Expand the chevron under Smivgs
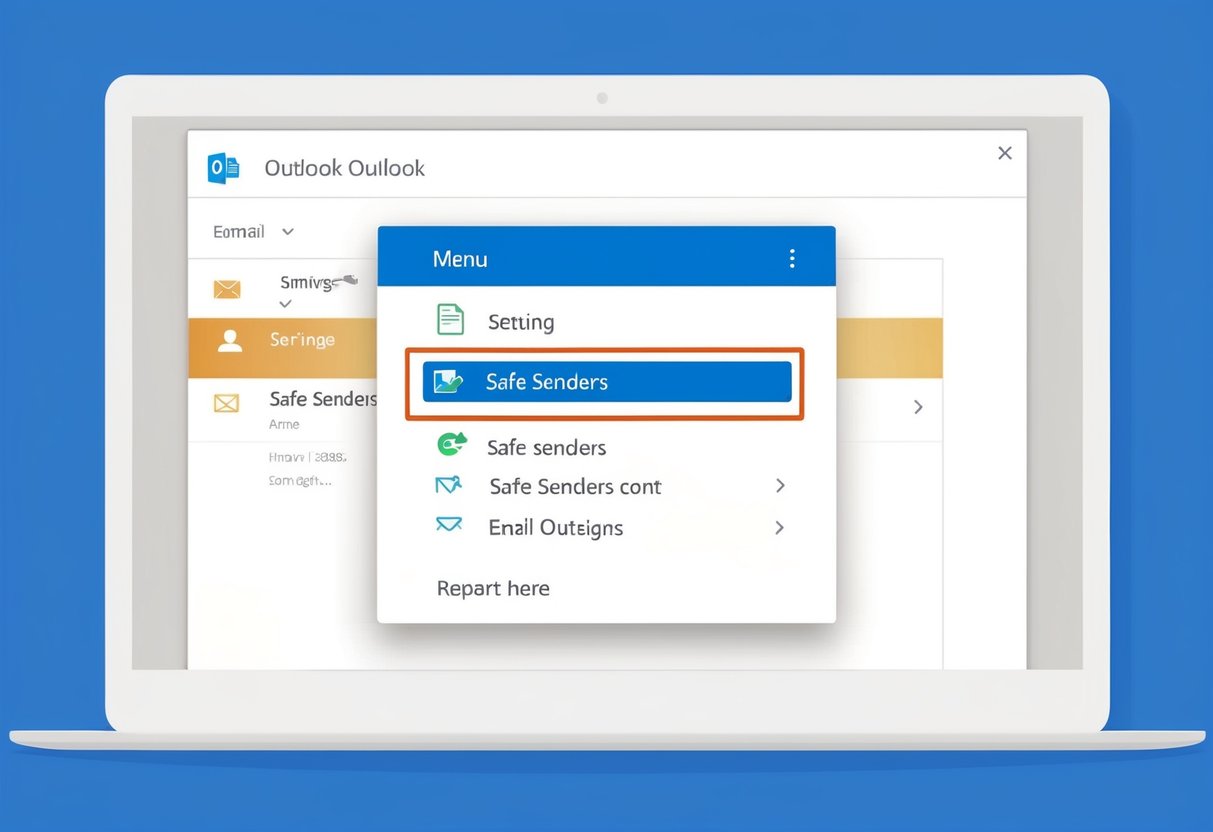 tap(284, 305)
